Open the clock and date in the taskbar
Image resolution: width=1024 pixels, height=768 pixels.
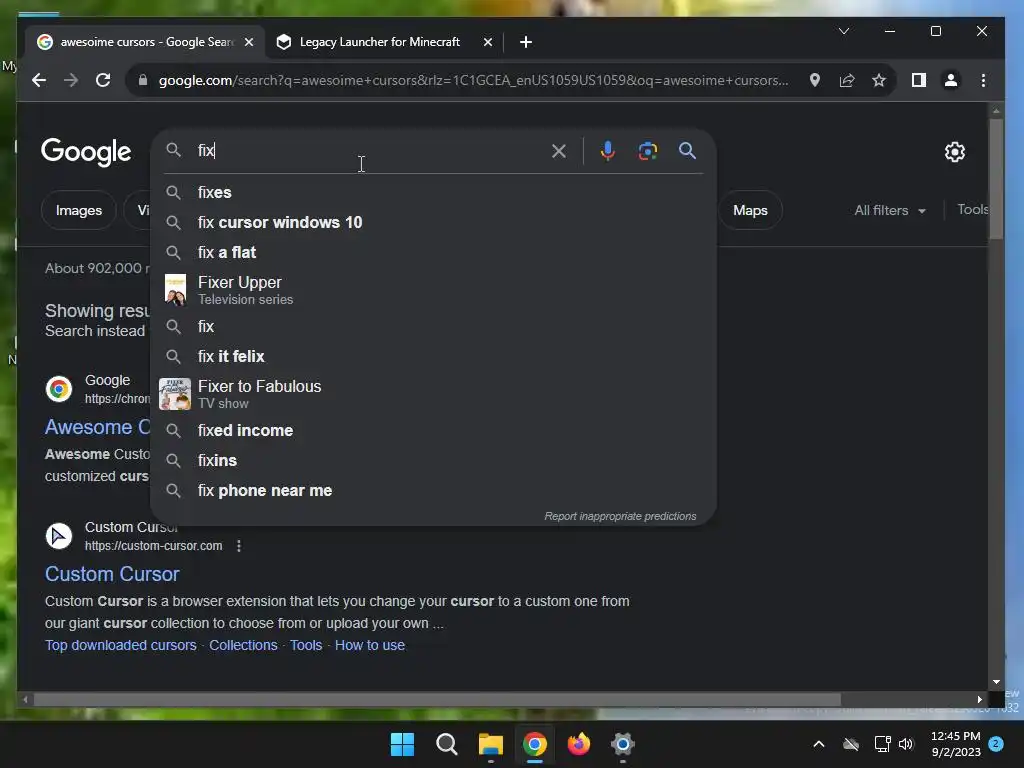[955, 744]
